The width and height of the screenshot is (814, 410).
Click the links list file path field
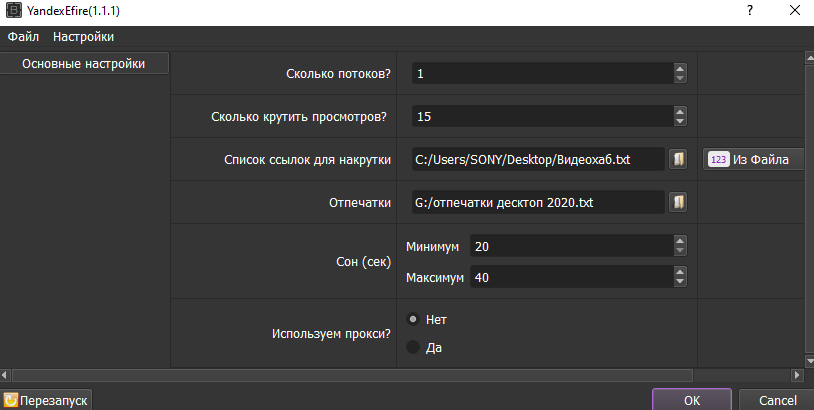coord(537,160)
